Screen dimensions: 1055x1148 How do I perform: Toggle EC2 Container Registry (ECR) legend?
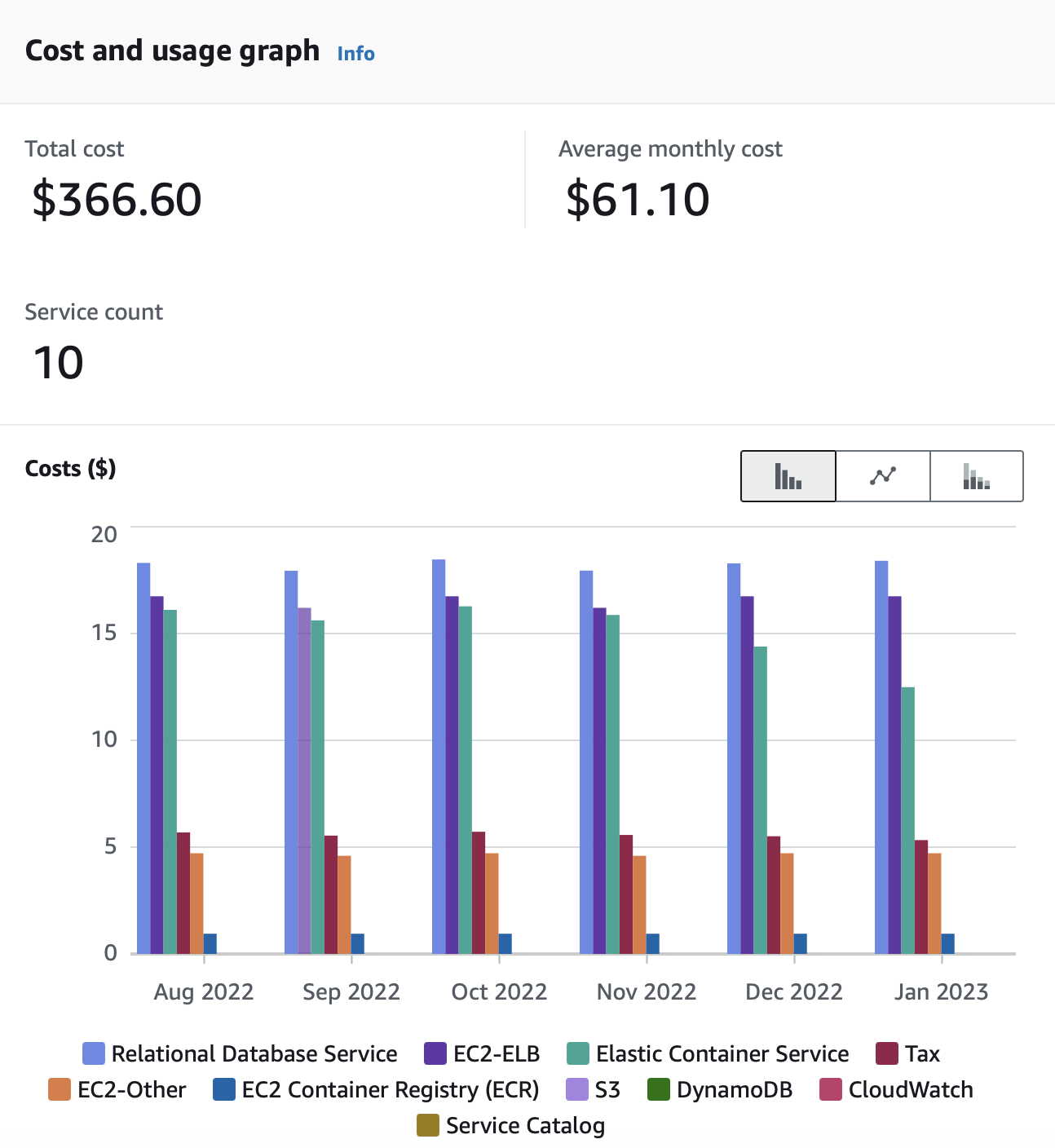[376, 1089]
